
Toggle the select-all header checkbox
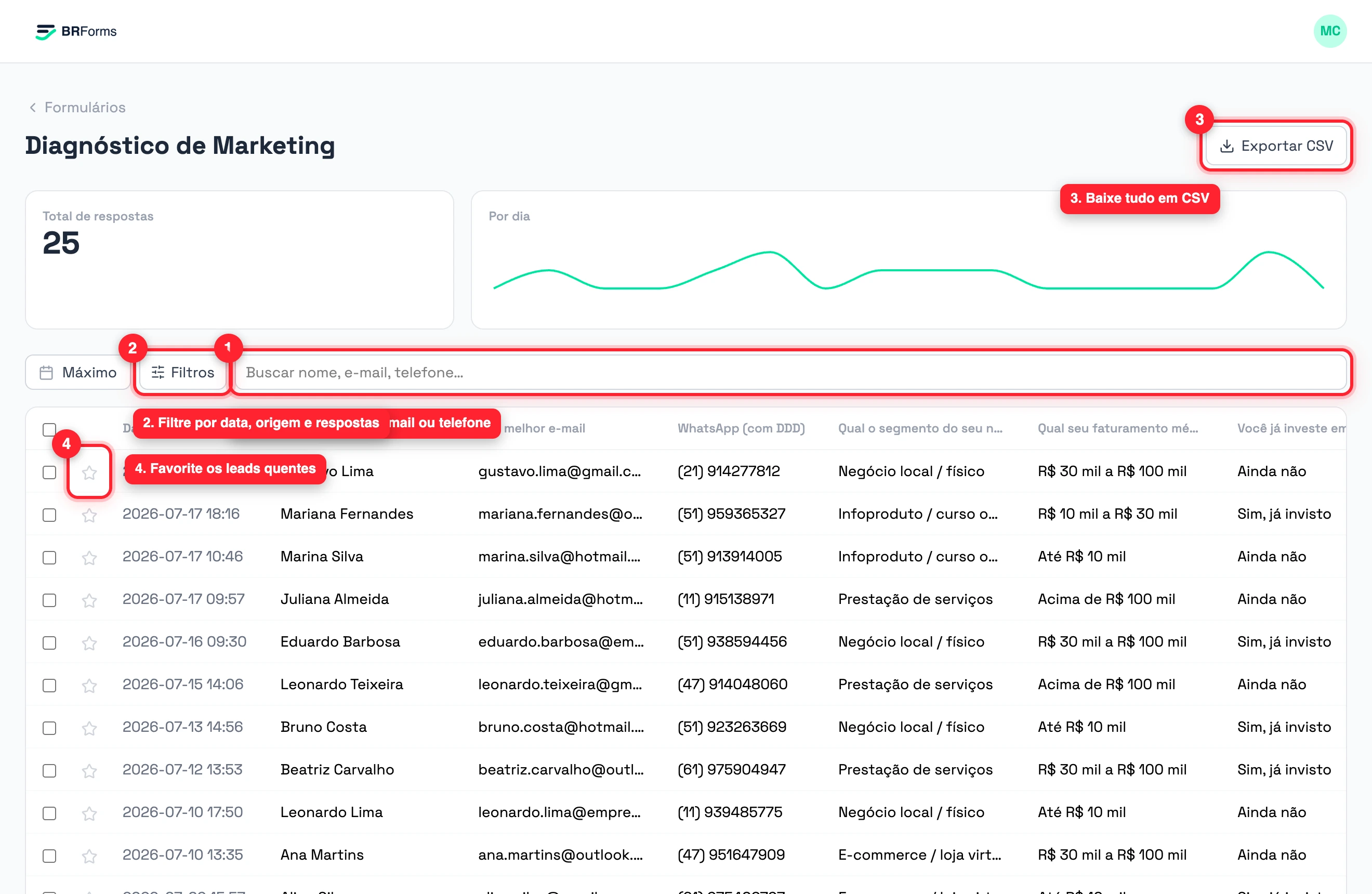tap(49, 429)
